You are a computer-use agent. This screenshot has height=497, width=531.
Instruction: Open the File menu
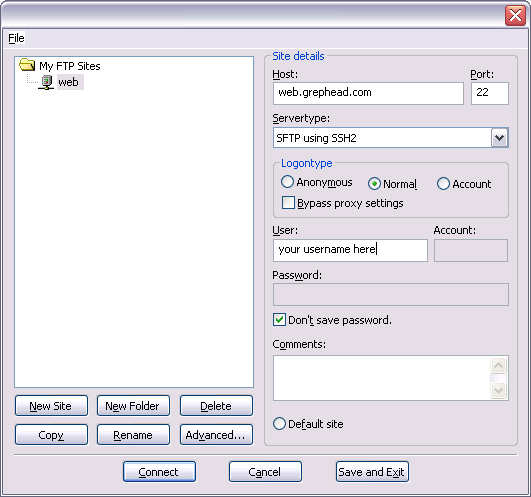tap(16, 38)
